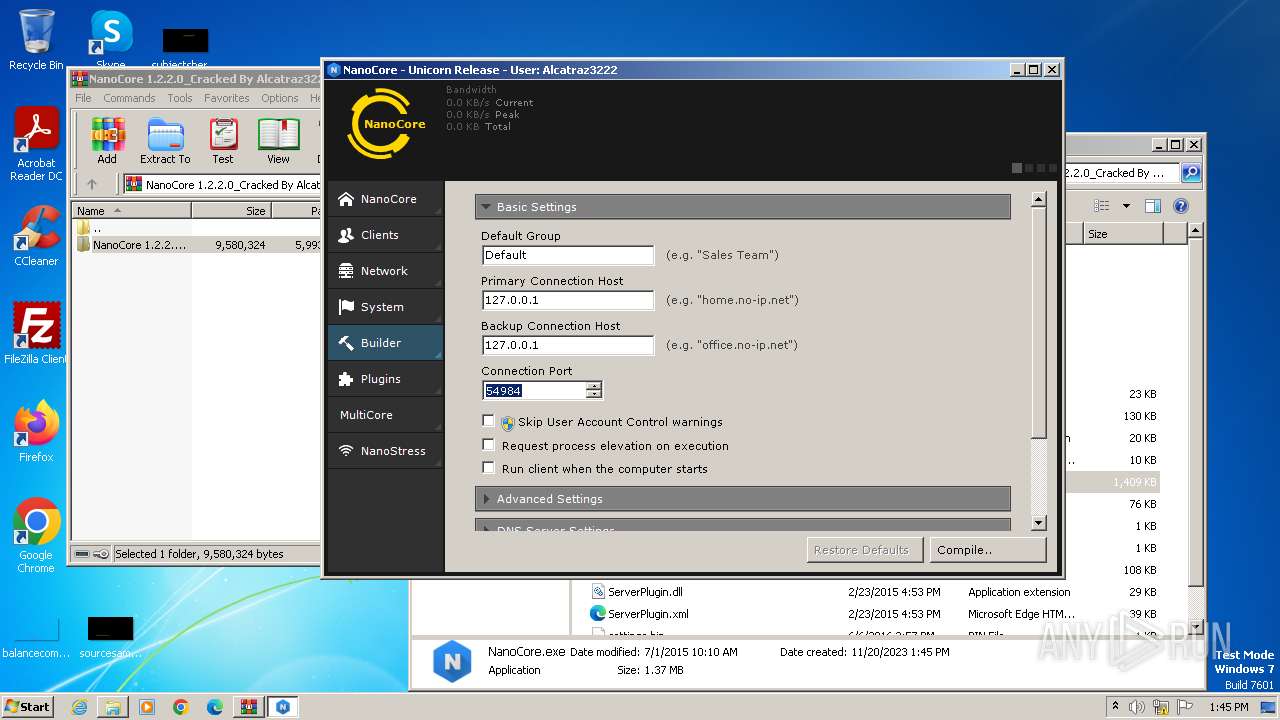
Task: Sort WinRAR list by Size column
Action: pyautogui.click(x=231, y=211)
